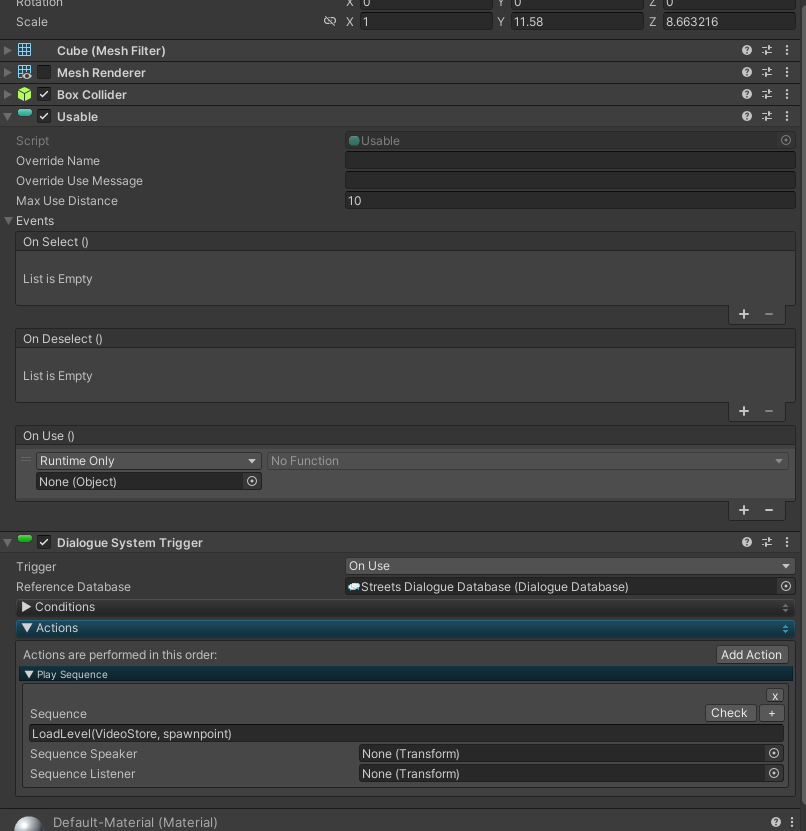
Task: Toggle the Scale constrain proportions link icon
Action: pyautogui.click(x=330, y=21)
